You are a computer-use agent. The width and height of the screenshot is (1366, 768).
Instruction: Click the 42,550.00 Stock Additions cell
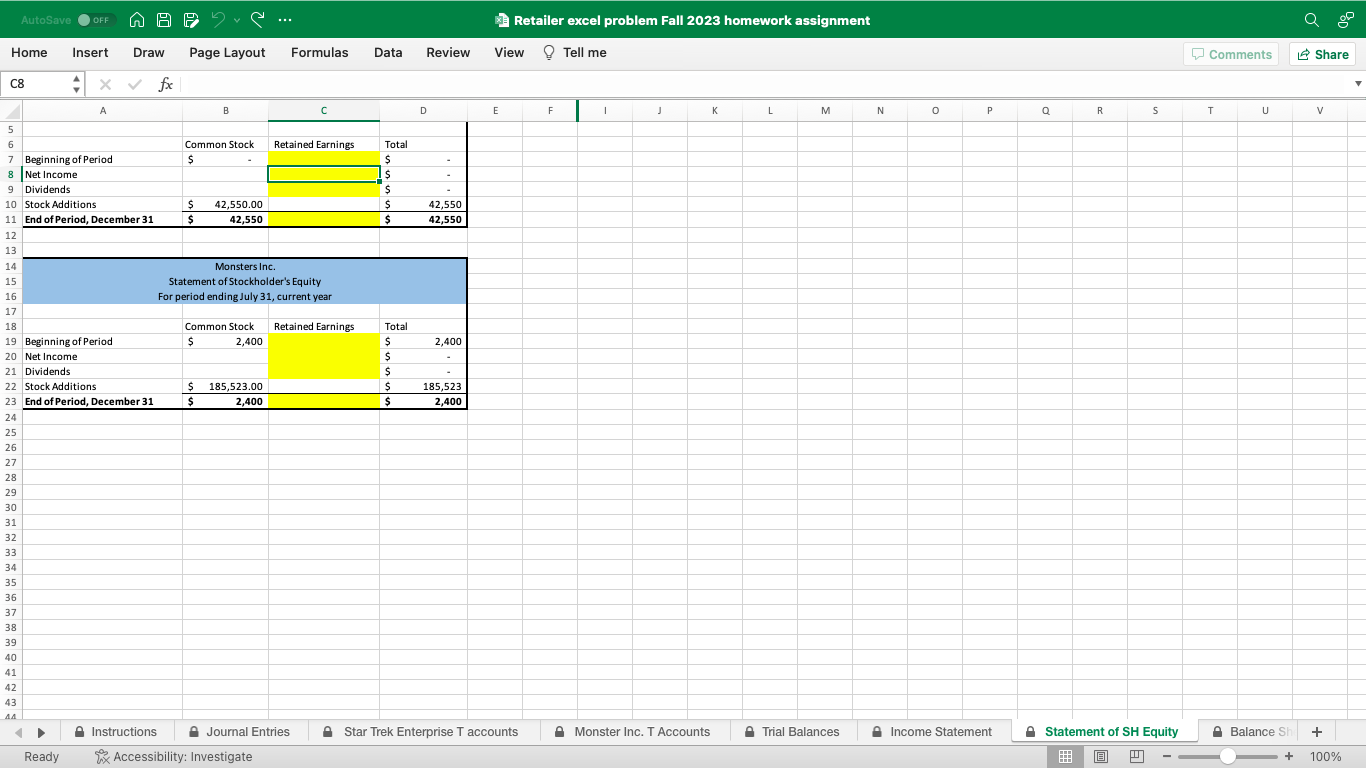point(225,204)
